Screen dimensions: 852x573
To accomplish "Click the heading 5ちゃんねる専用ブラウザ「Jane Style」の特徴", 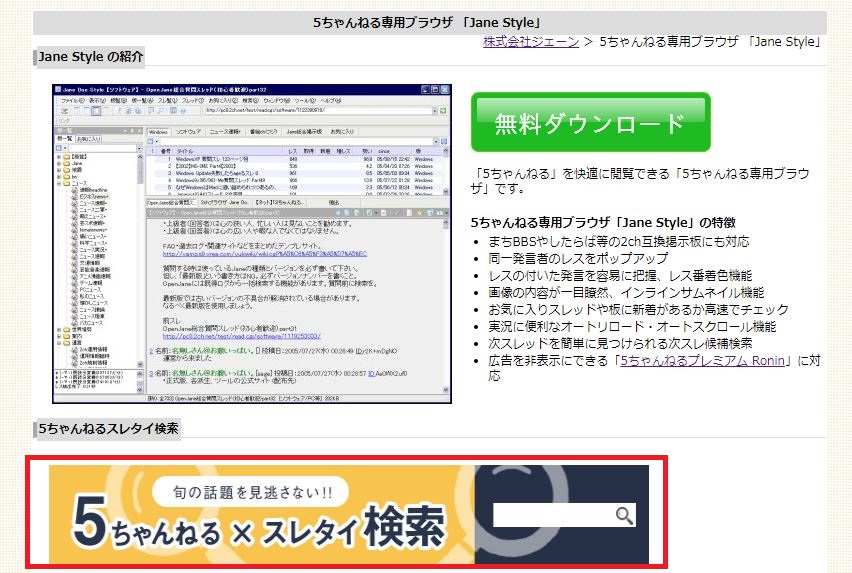I will (603, 223).
